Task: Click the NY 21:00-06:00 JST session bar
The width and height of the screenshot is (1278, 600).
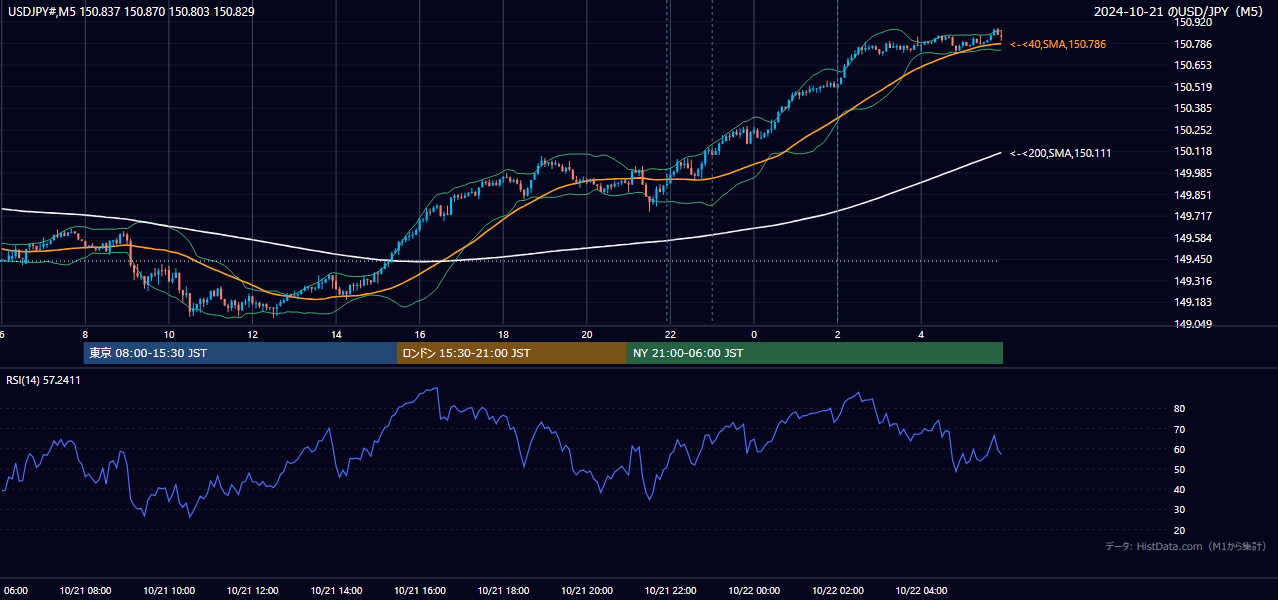Action: click(x=815, y=353)
